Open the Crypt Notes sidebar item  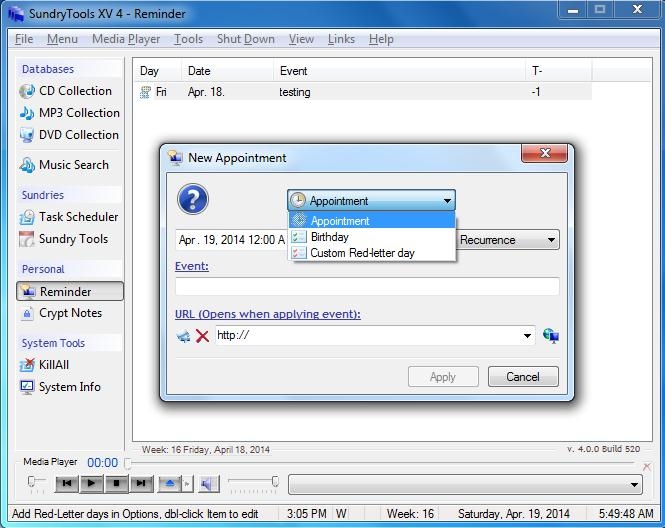(x=69, y=313)
